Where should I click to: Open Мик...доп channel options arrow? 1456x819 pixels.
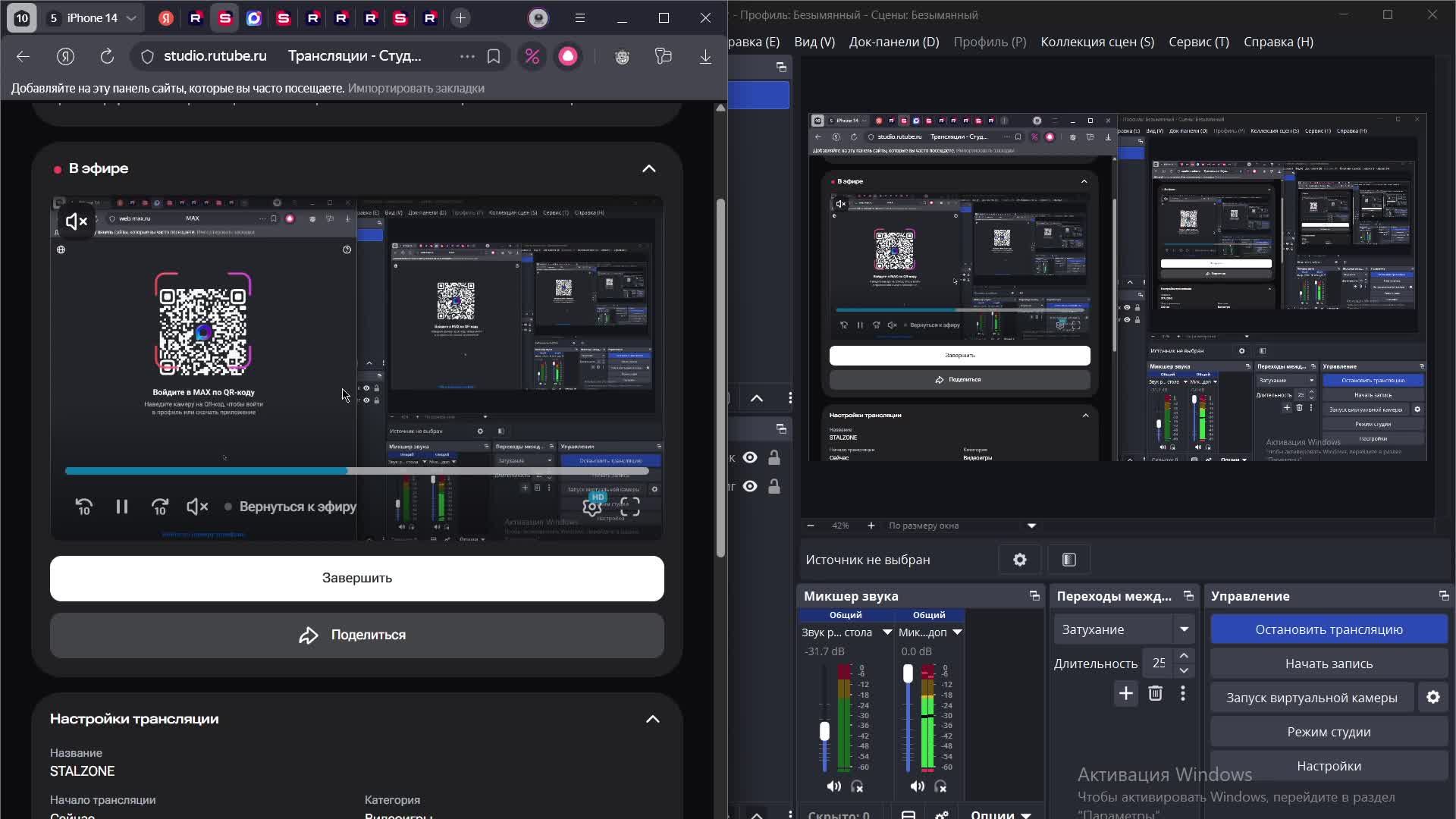(x=957, y=632)
